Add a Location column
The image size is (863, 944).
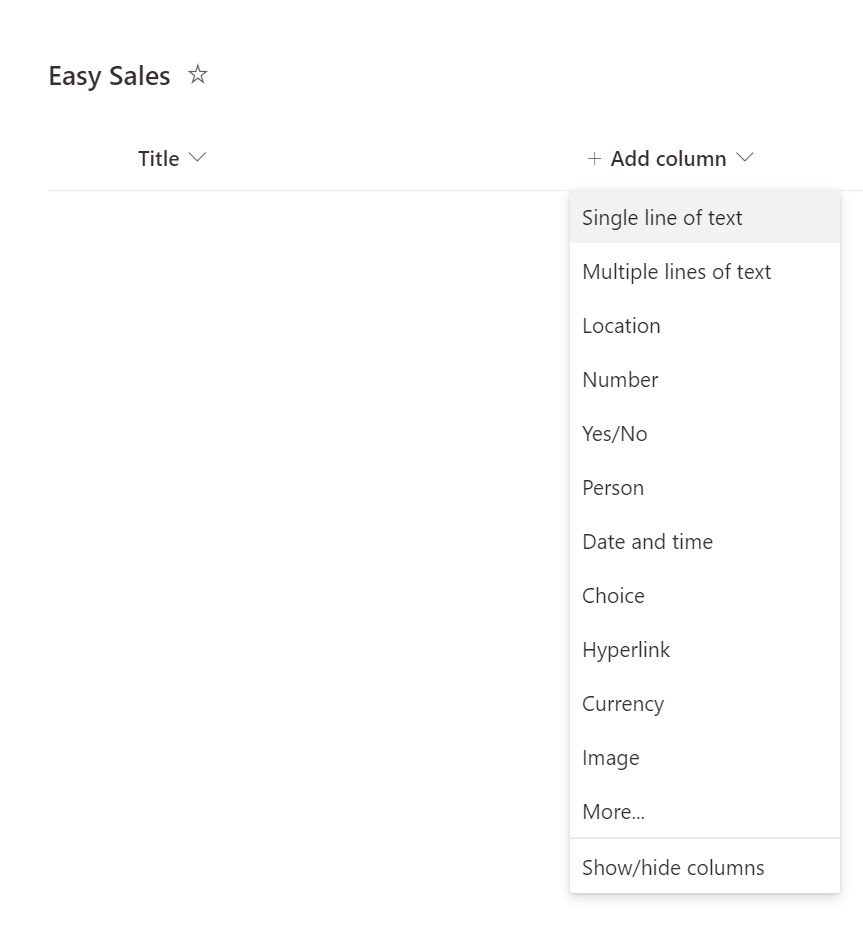coord(621,326)
